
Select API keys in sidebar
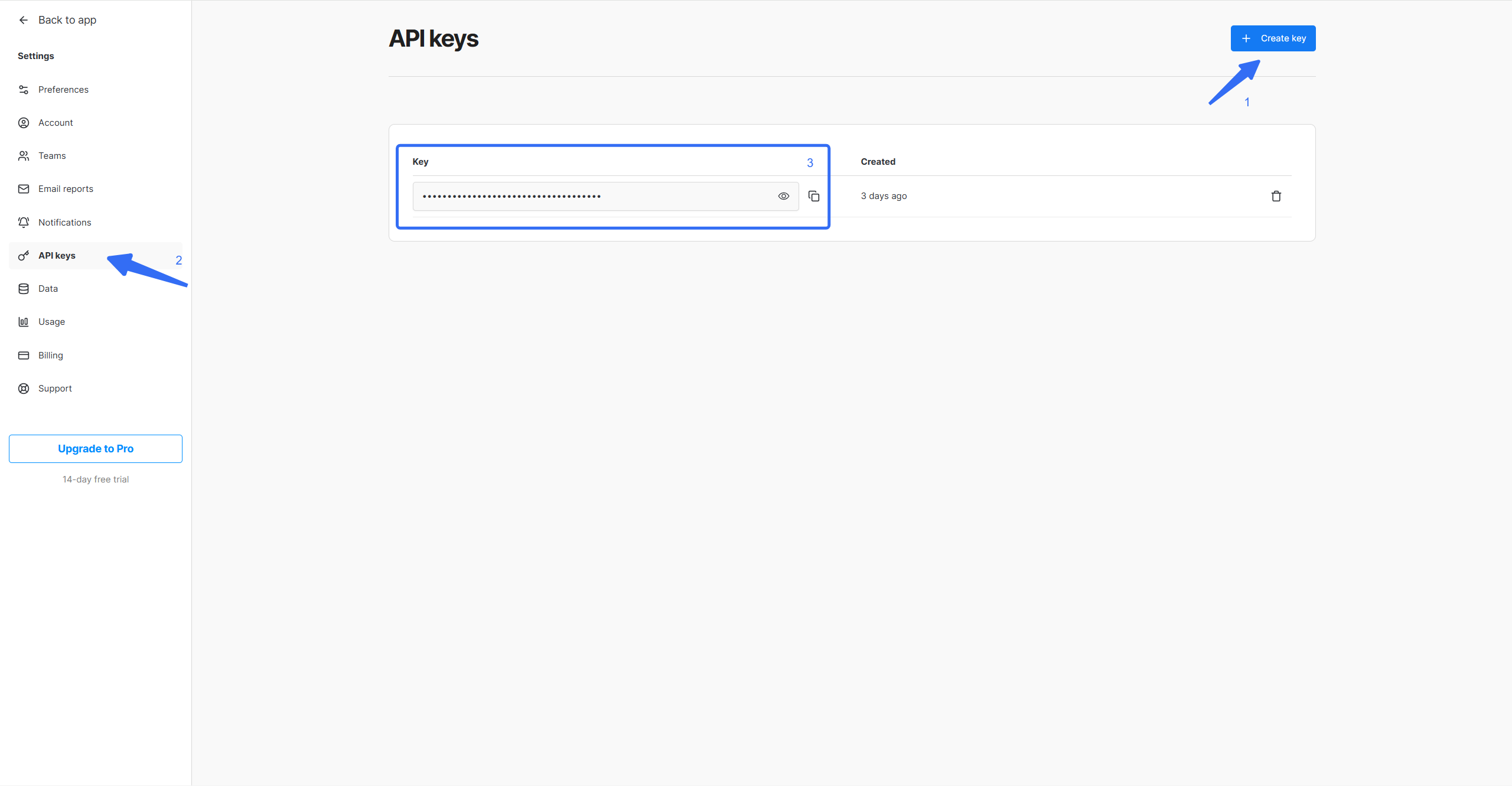pos(57,256)
